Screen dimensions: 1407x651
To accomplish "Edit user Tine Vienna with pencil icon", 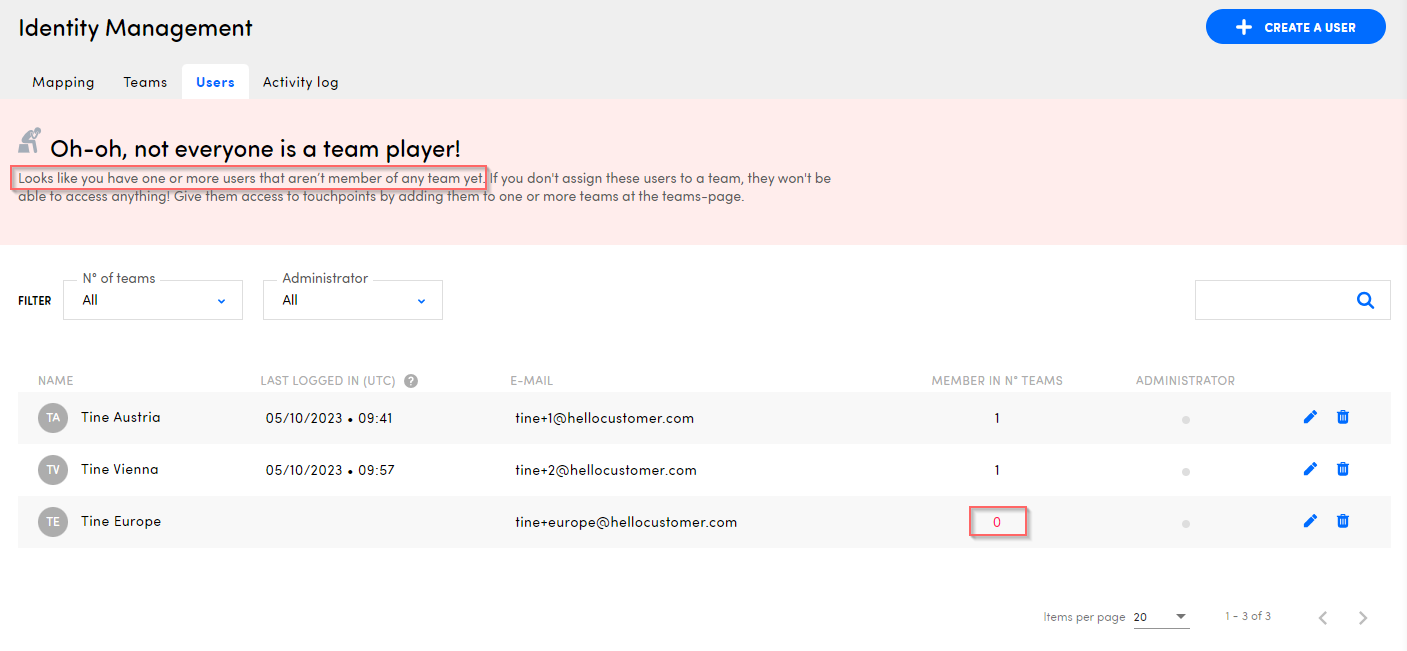I will coord(1310,469).
